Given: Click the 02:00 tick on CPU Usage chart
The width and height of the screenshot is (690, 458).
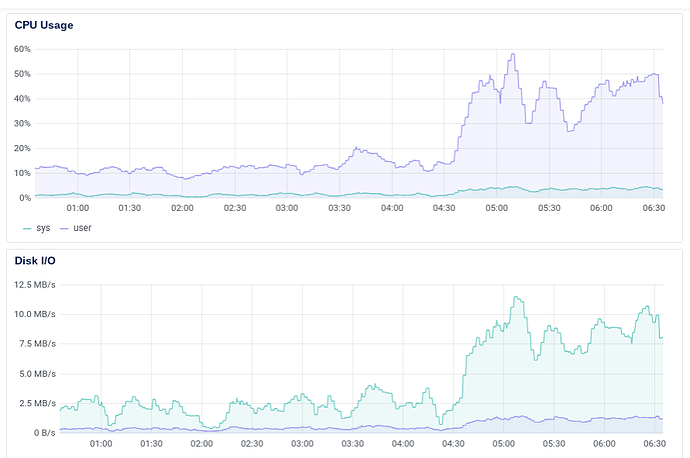Looking at the screenshot, I should pos(182,208).
